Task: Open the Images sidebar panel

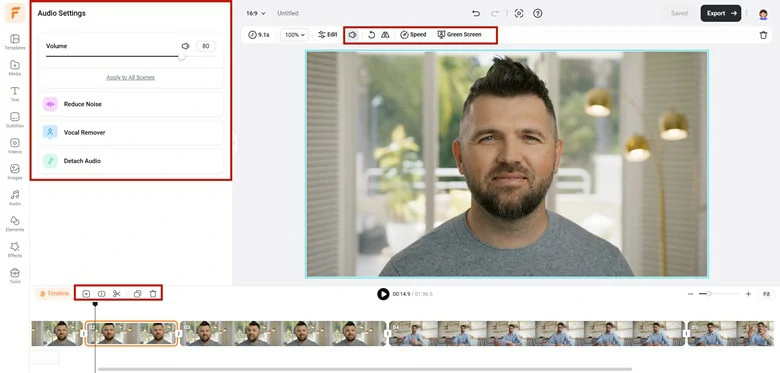Action: [x=15, y=172]
